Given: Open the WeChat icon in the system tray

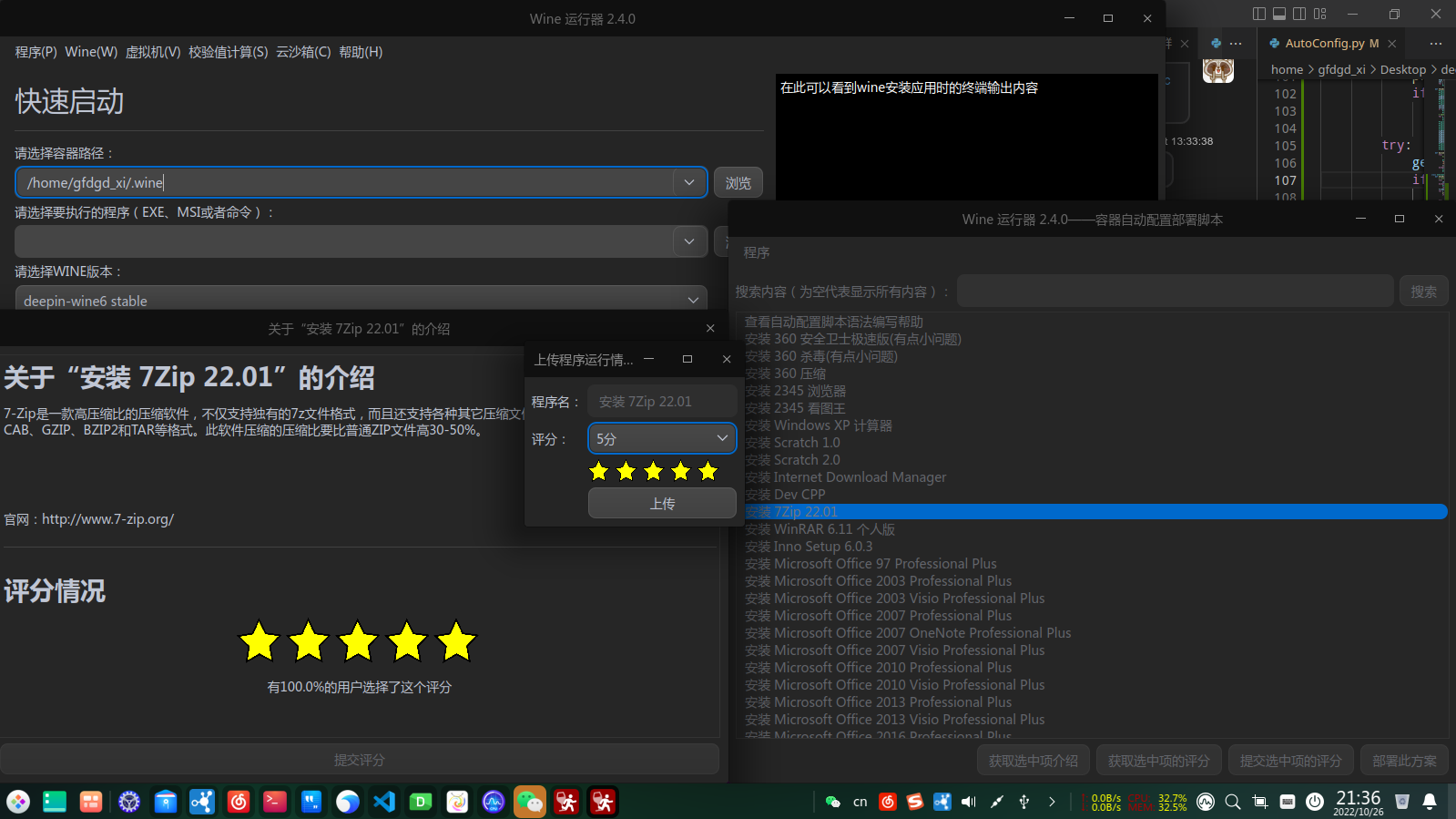Looking at the screenshot, I should (x=833, y=802).
